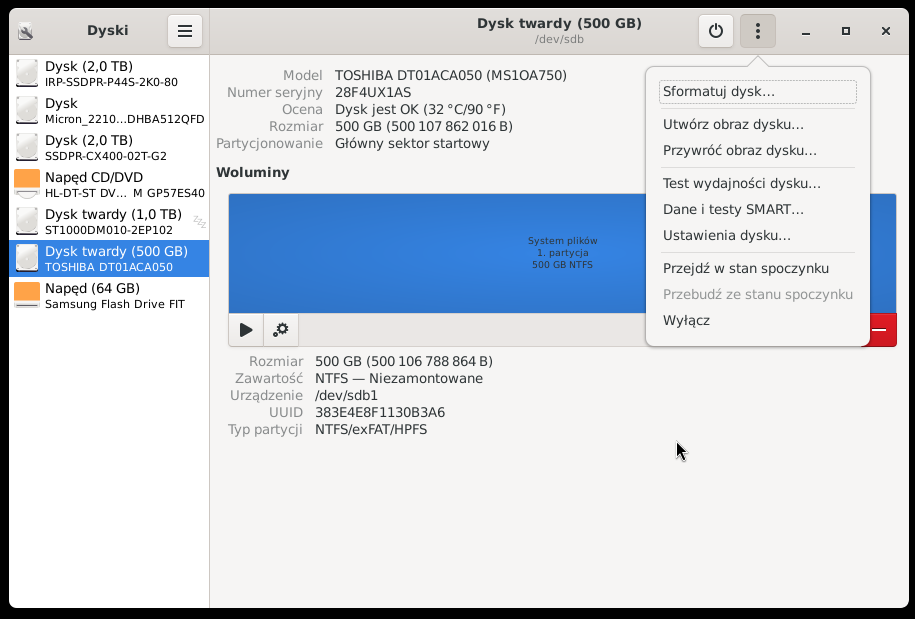Click the sleeping zzz indicator
Image resolution: width=915 pixels, height=619 pixels.
[200, 222]
